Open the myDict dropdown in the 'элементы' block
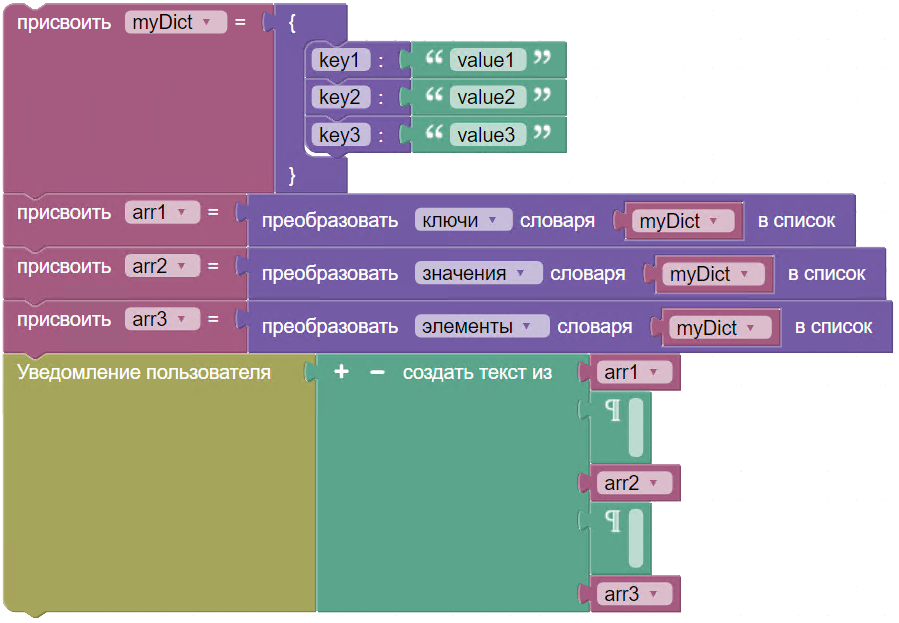Viewport: 899px width, 623px height. pyautogui.click(x=721, y=328)
